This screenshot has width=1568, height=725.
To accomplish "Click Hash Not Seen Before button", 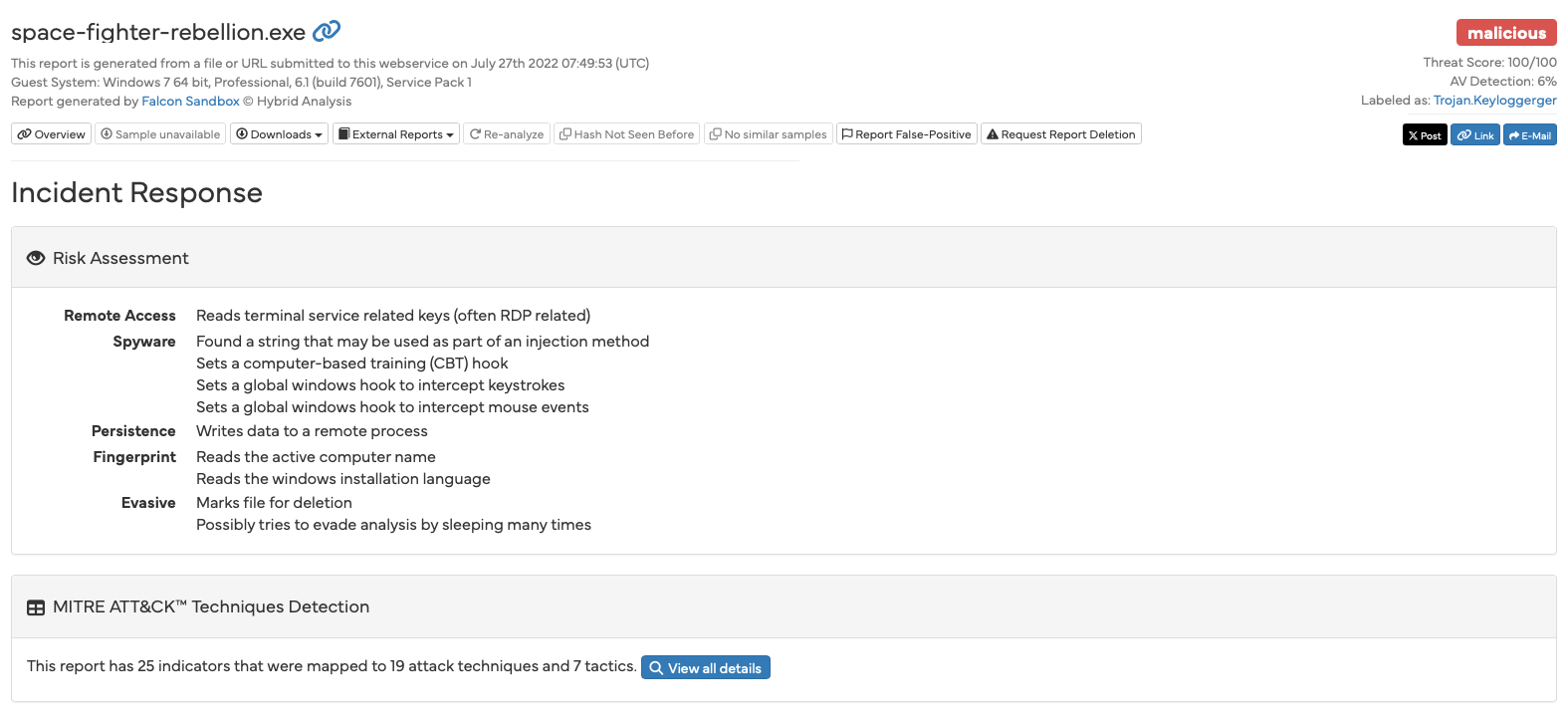I will (626, 134).
